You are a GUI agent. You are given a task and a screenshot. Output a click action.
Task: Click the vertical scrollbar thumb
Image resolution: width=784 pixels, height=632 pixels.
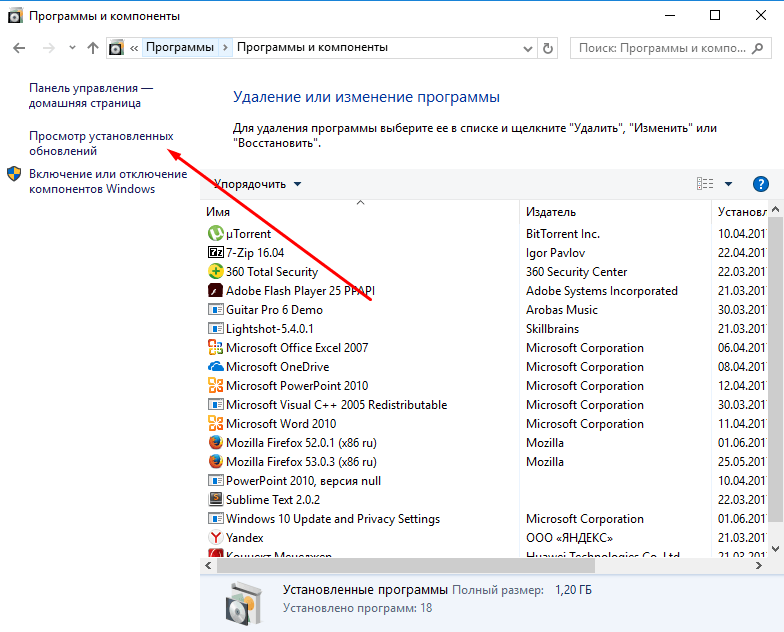click(776, 370)
